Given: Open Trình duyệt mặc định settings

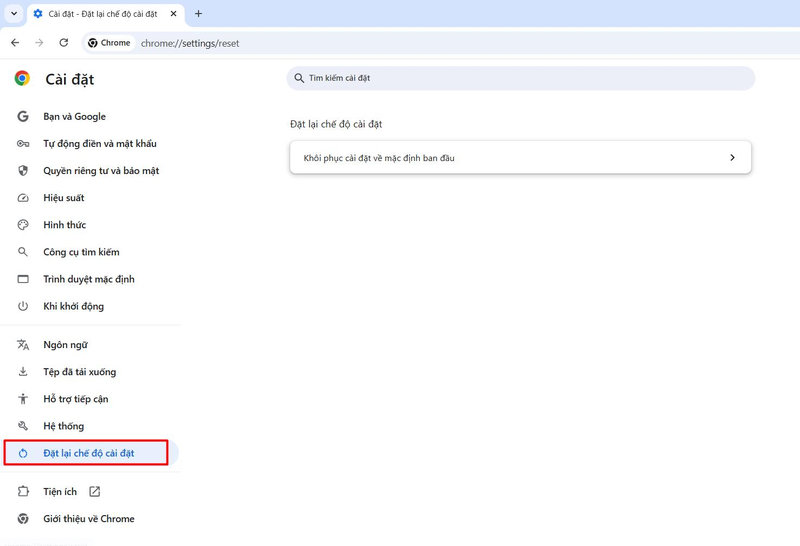Looking at the screenshot, I should point(89,279).
